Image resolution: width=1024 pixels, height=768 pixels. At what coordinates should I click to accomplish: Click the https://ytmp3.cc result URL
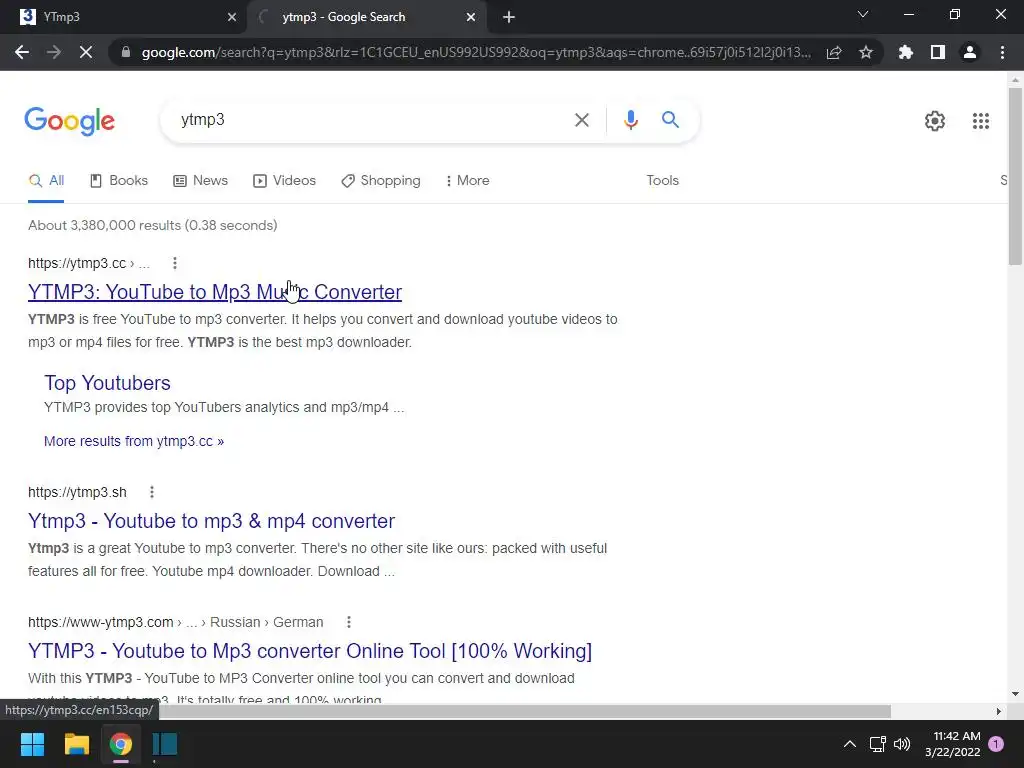click(x=77, y=263)
